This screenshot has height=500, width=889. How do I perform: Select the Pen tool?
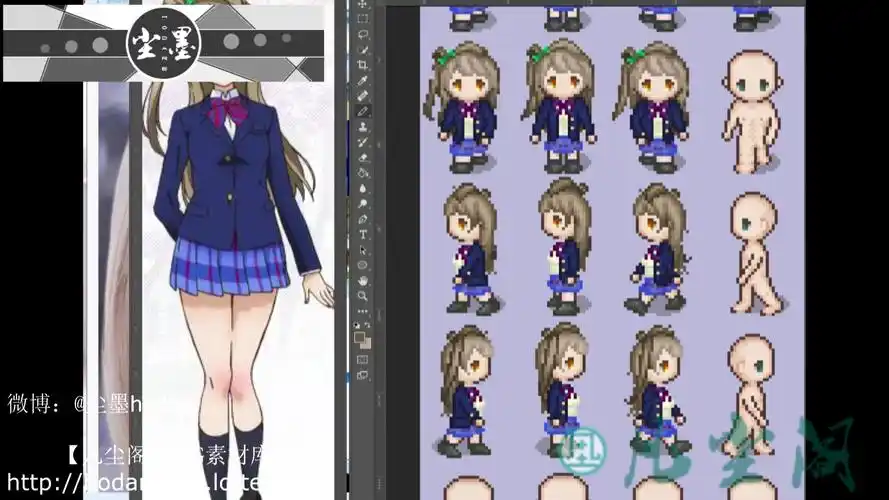coord(363,219)
